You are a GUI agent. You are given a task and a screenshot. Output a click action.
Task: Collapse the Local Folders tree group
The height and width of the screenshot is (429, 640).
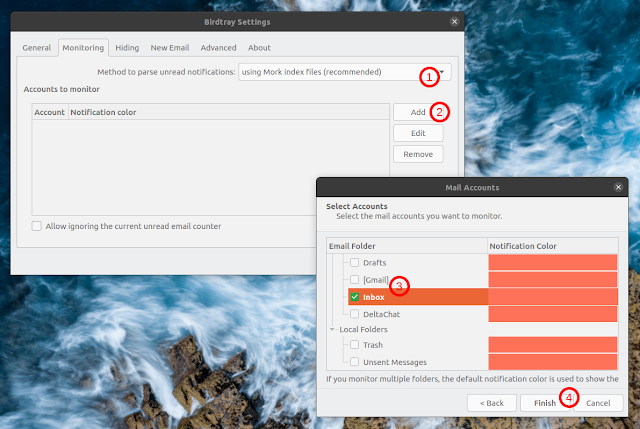pos(332,329)
